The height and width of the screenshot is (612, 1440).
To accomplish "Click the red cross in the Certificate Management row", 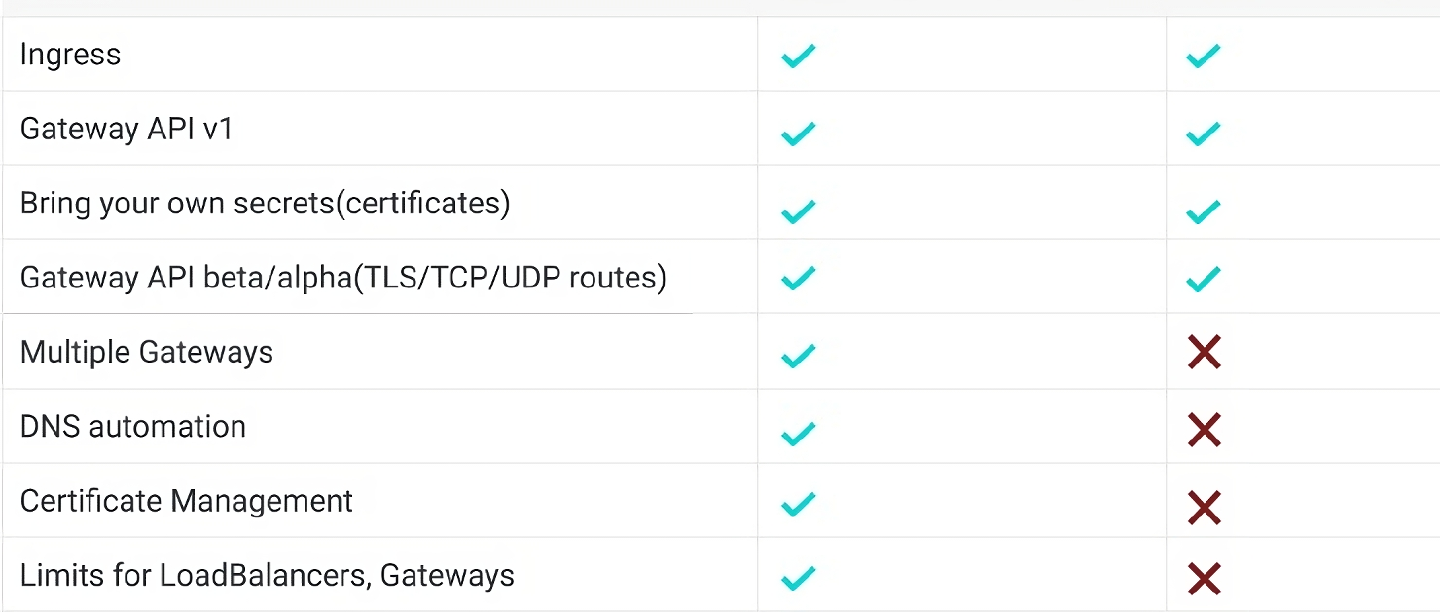I will click(x=1204, y=508).
